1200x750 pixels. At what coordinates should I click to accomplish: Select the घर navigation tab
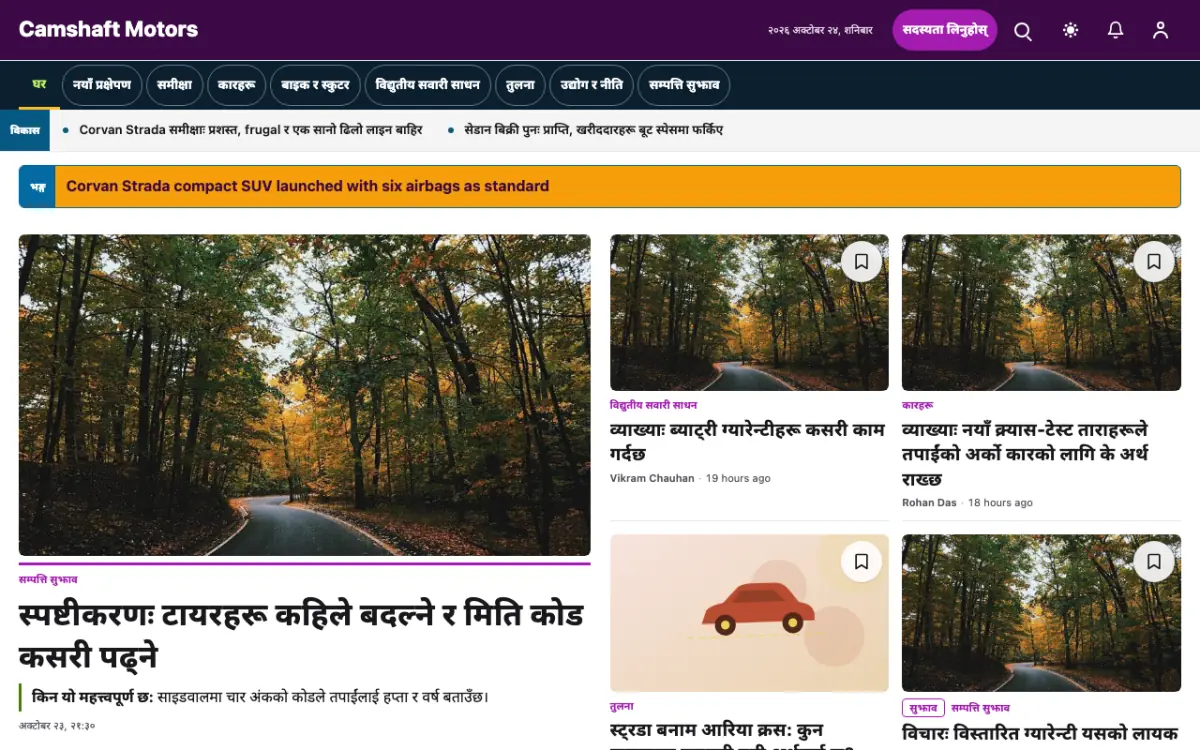click(39, 85)
